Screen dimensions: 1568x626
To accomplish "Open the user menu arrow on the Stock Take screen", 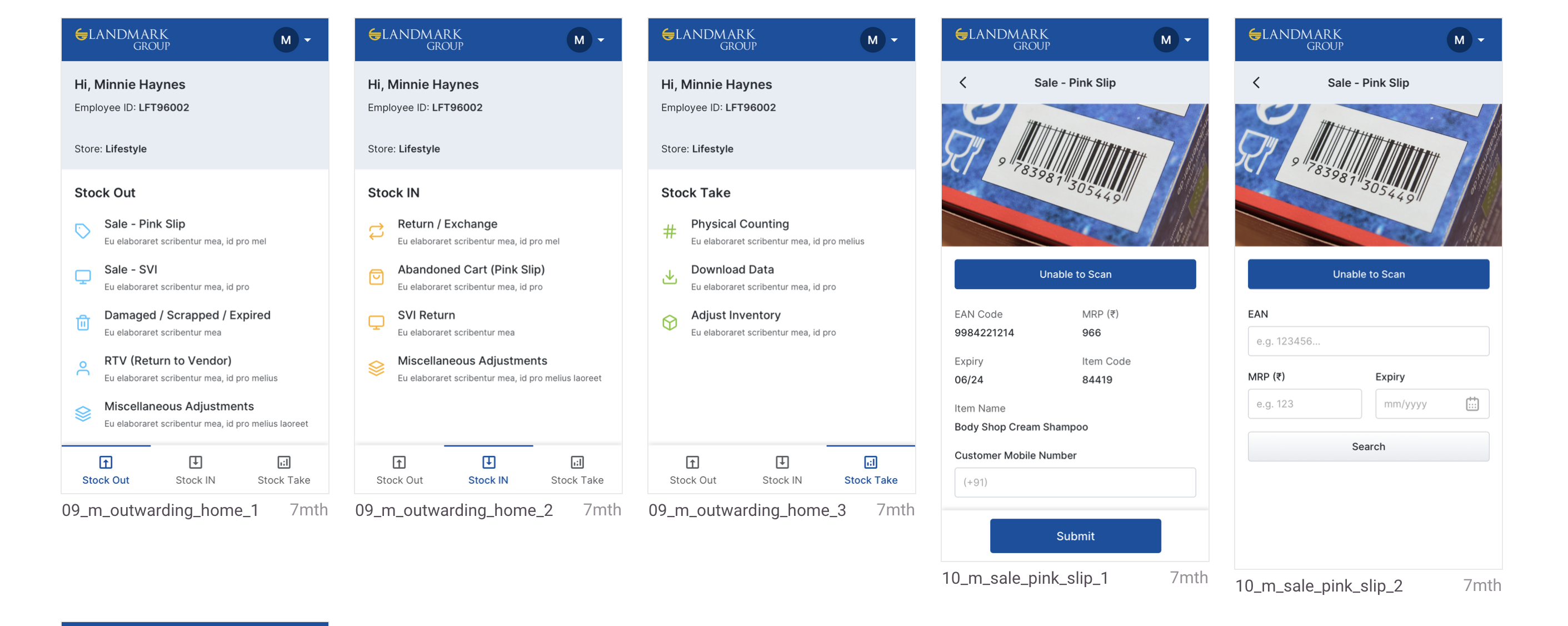I will click(894, 40).
